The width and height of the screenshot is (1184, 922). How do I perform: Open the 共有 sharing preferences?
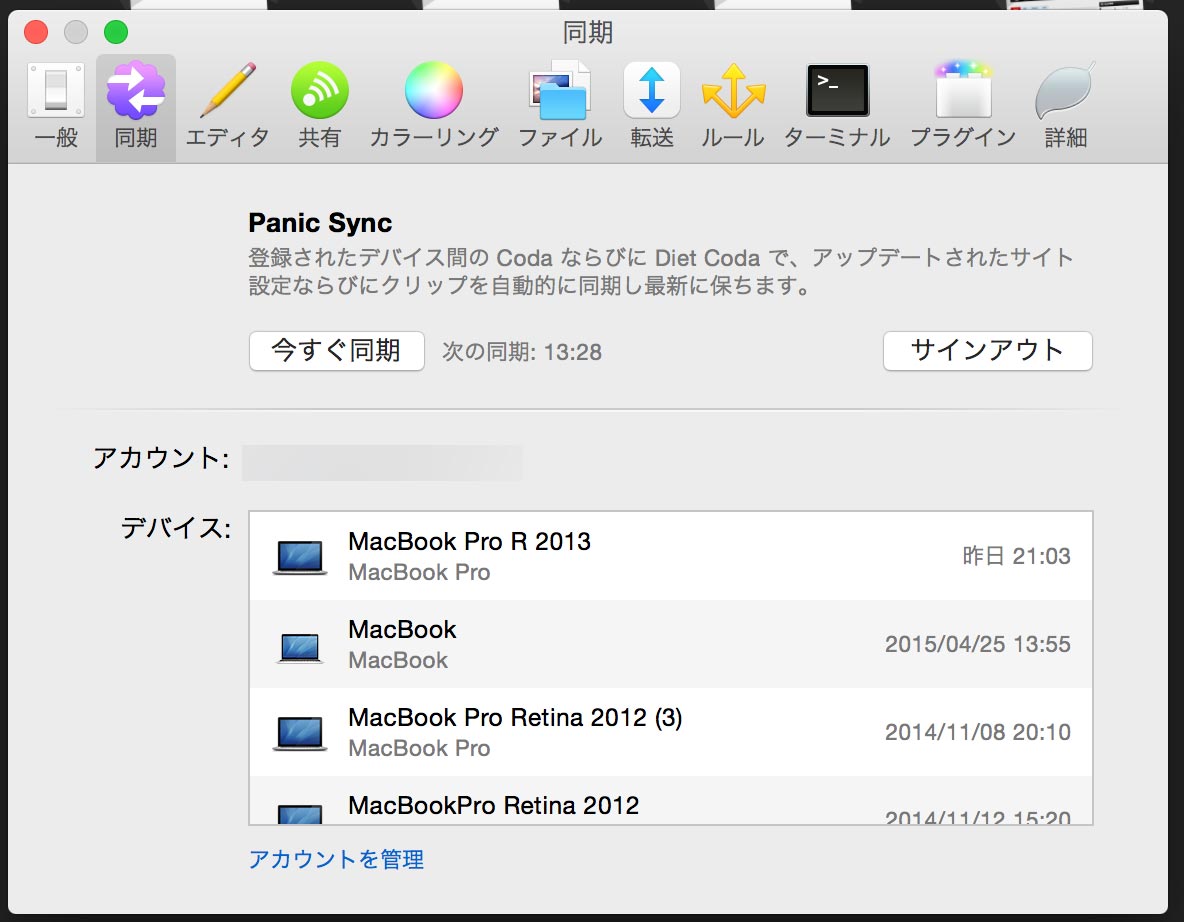pos(319,106)
